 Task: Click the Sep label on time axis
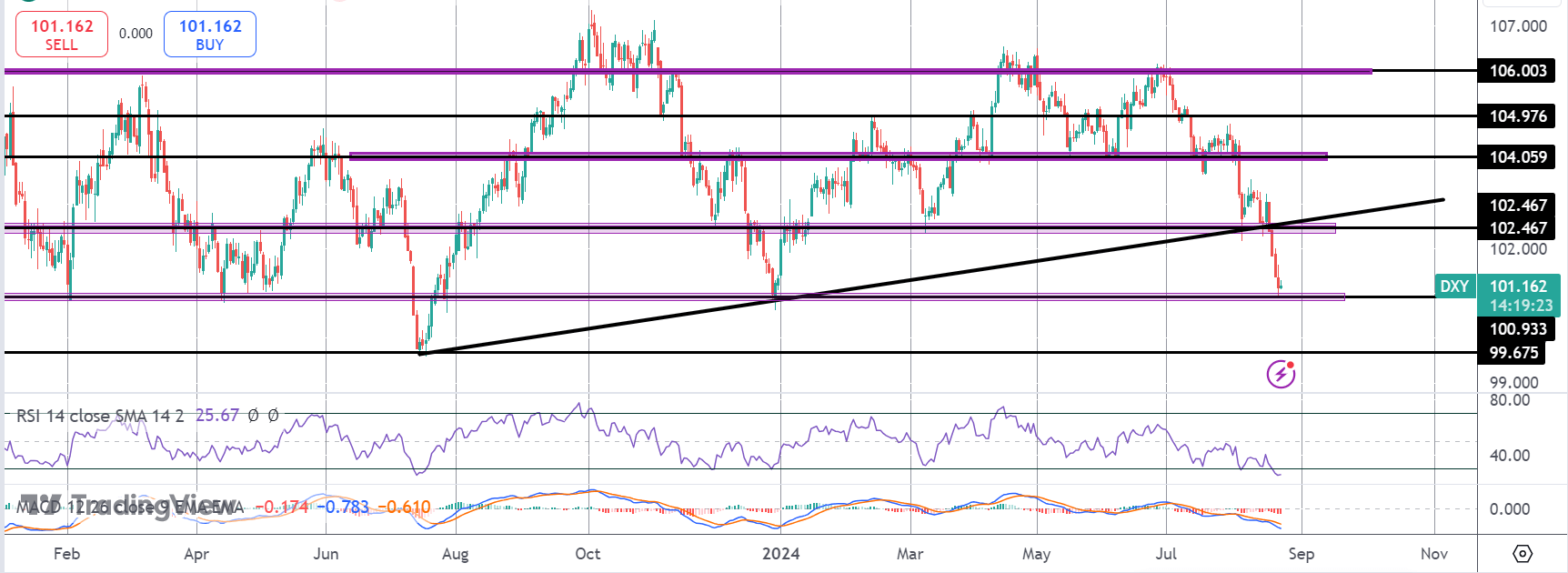(x=1301, y=554)
